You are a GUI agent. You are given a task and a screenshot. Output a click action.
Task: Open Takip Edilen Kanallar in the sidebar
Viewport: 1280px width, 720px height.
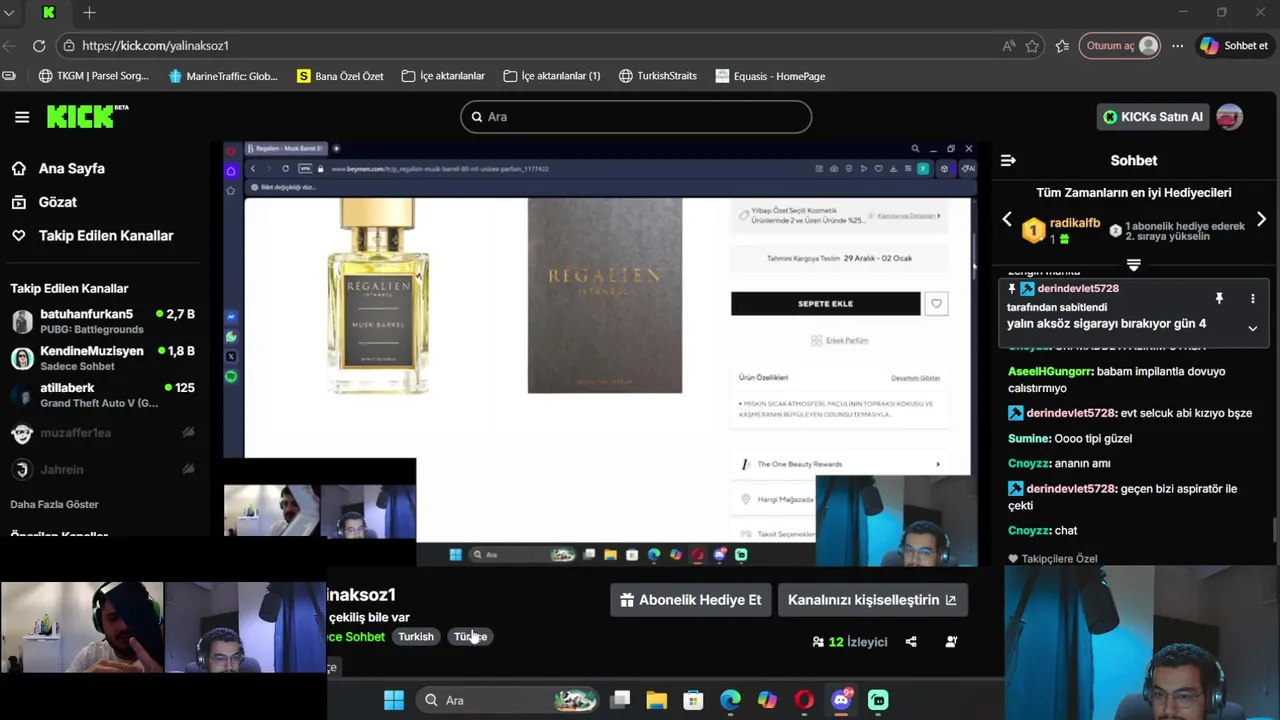92,236
